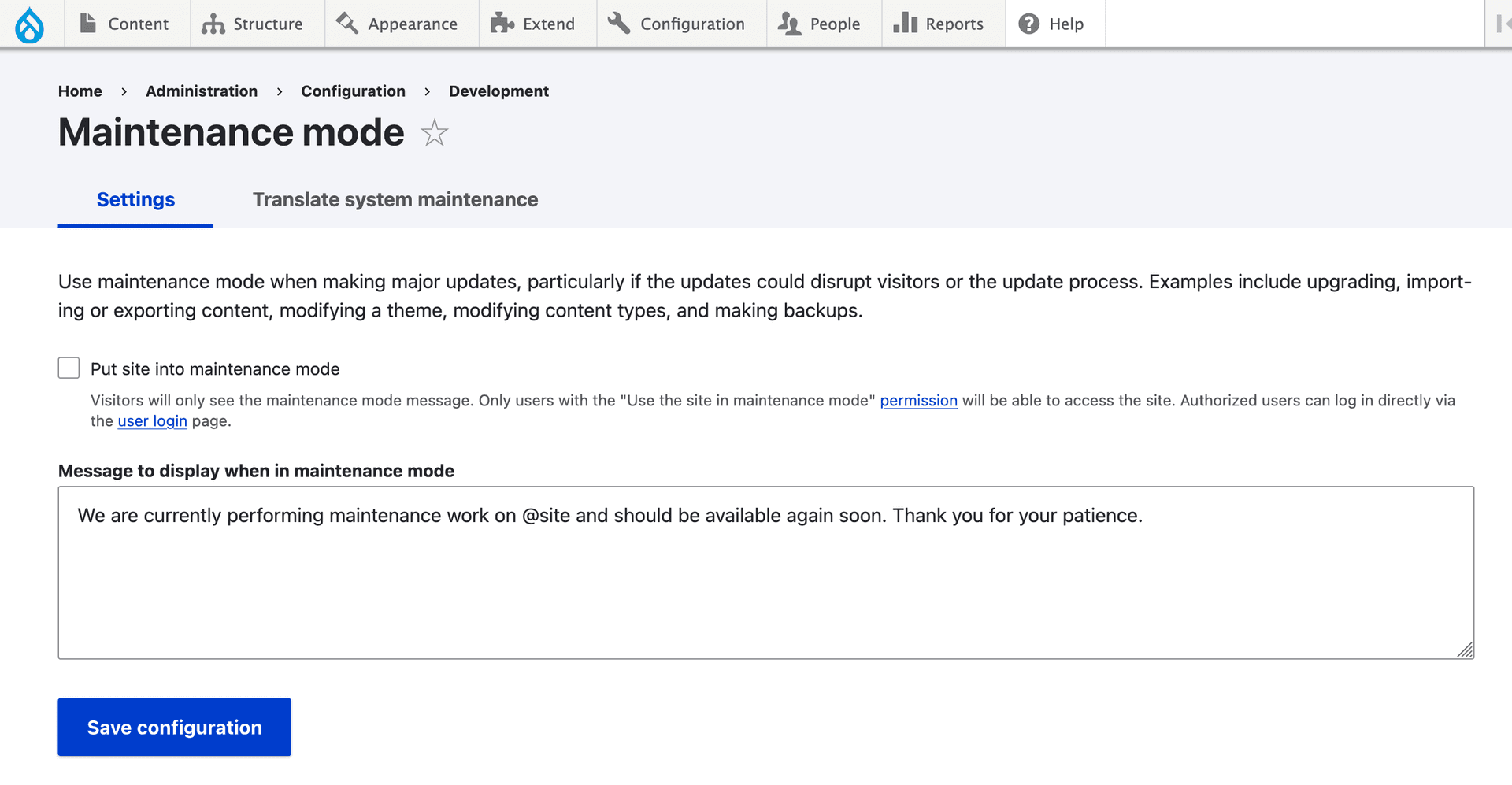Open Content from the admin toolbar
This screenshot has width=1512, height=785.
[125, 24]
